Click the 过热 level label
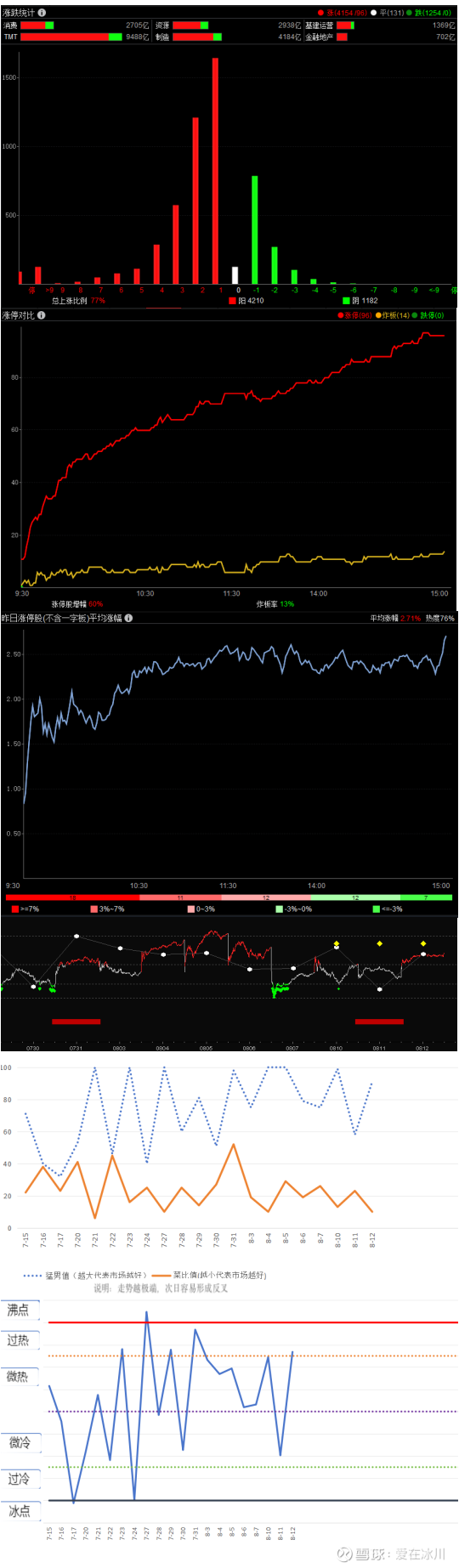 [x=19, y=1340]
